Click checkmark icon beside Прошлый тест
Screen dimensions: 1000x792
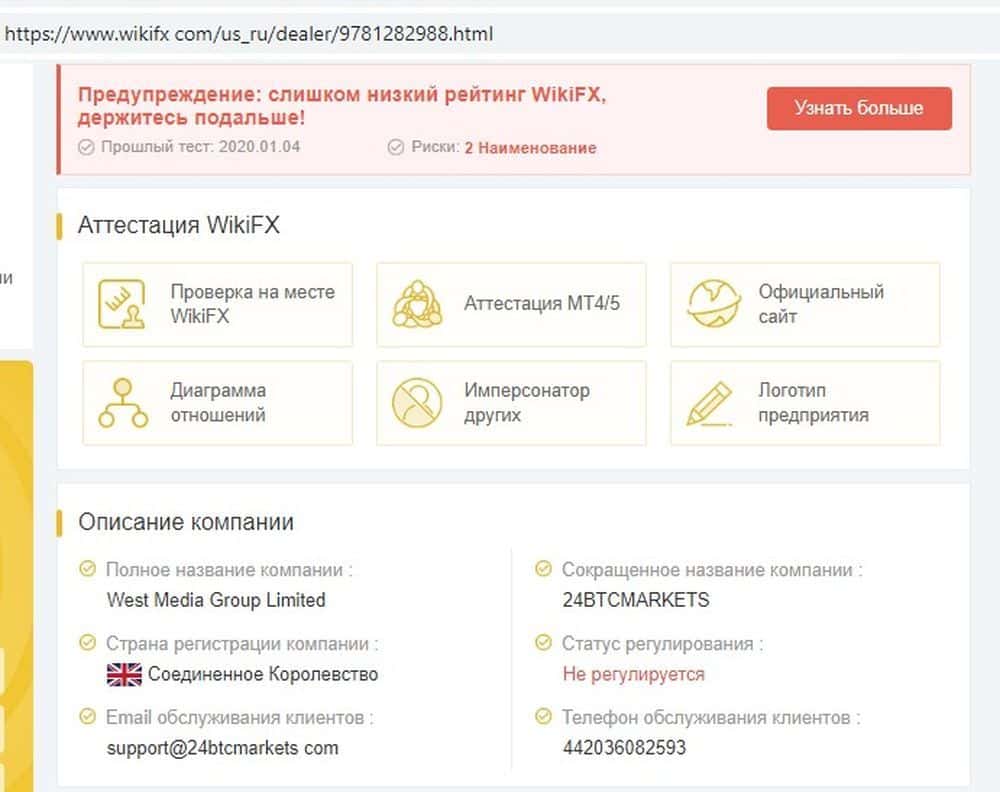point(86,147)
